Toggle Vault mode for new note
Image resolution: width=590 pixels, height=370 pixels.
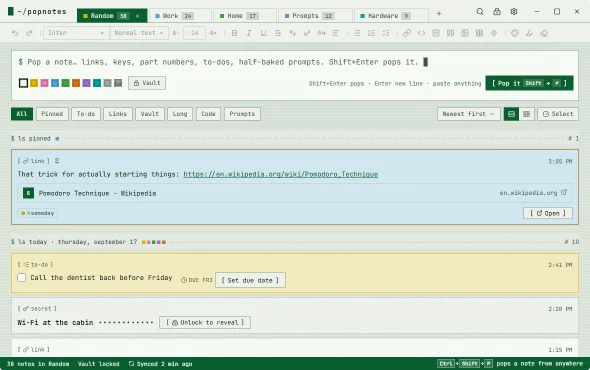coord(147,83)
